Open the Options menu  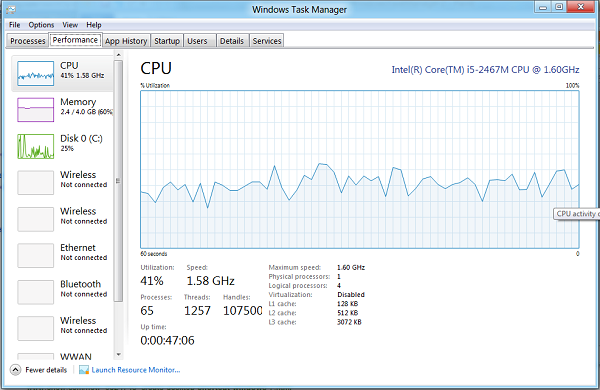pyautogui.click(x=41, y=25)
